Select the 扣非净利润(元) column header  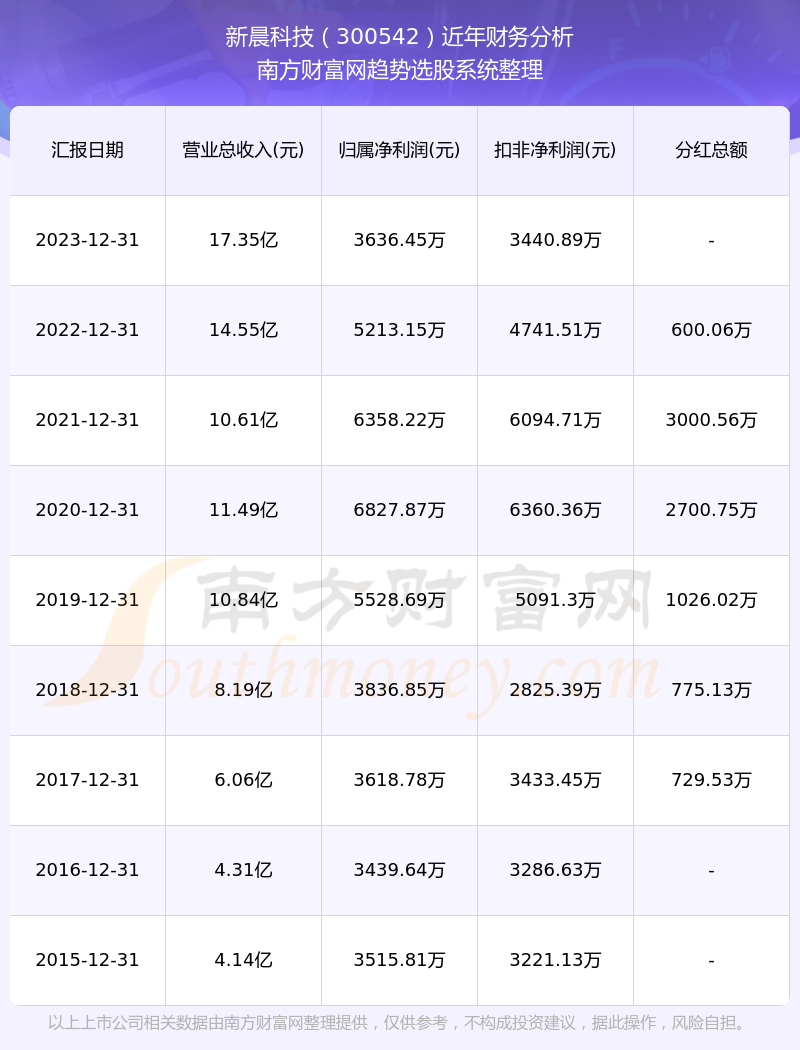click(x=556, y=150)
